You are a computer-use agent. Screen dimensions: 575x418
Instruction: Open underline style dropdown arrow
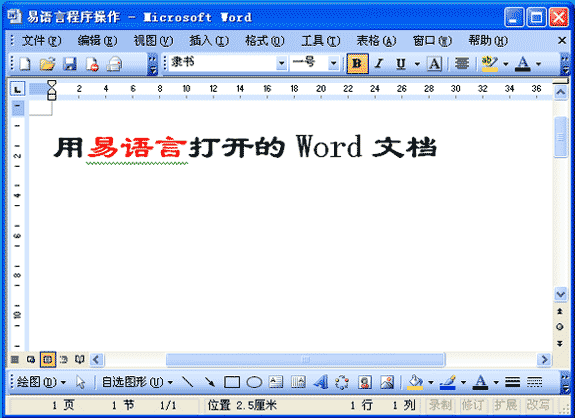417,64
